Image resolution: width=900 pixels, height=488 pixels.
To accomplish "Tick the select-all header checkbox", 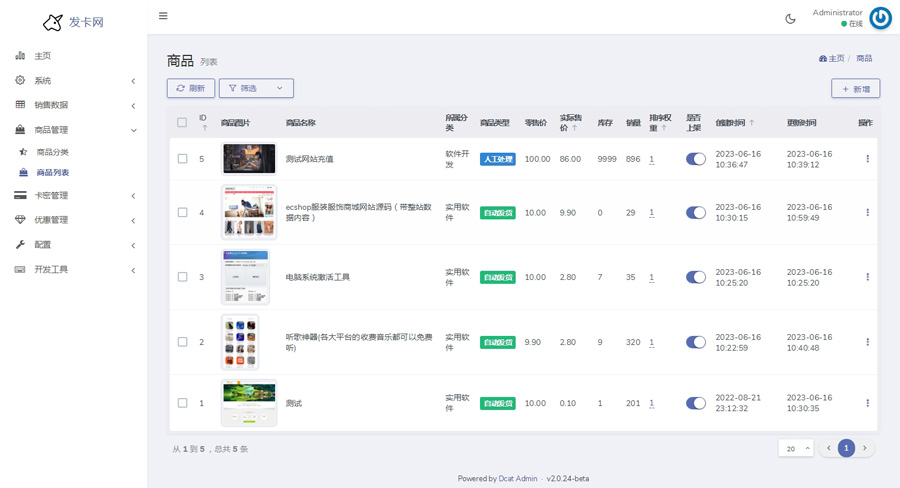I will click(182, 123).
